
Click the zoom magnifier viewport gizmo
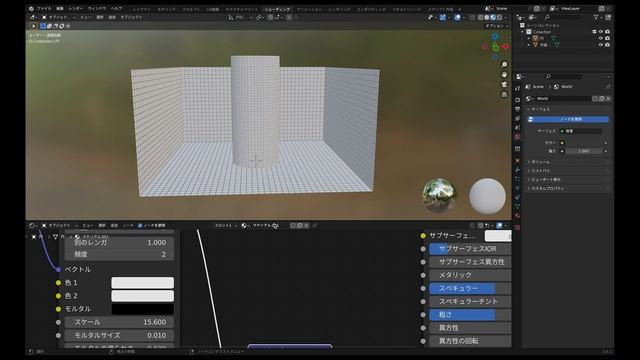pyautogui.click(x=504, y=64)
